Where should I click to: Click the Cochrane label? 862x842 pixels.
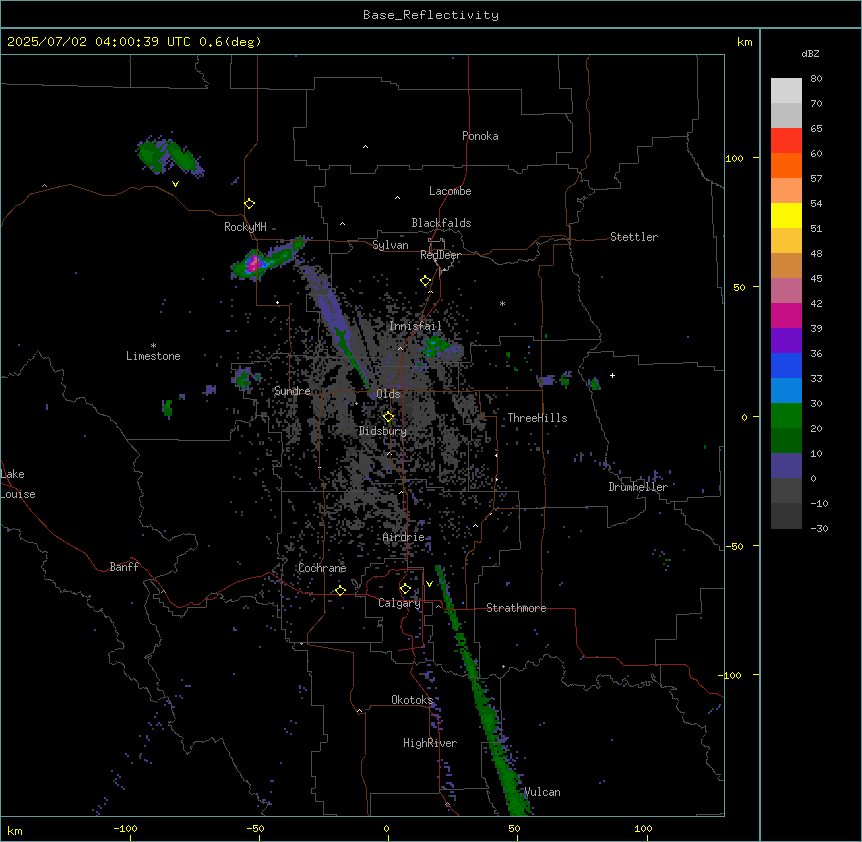322,568
